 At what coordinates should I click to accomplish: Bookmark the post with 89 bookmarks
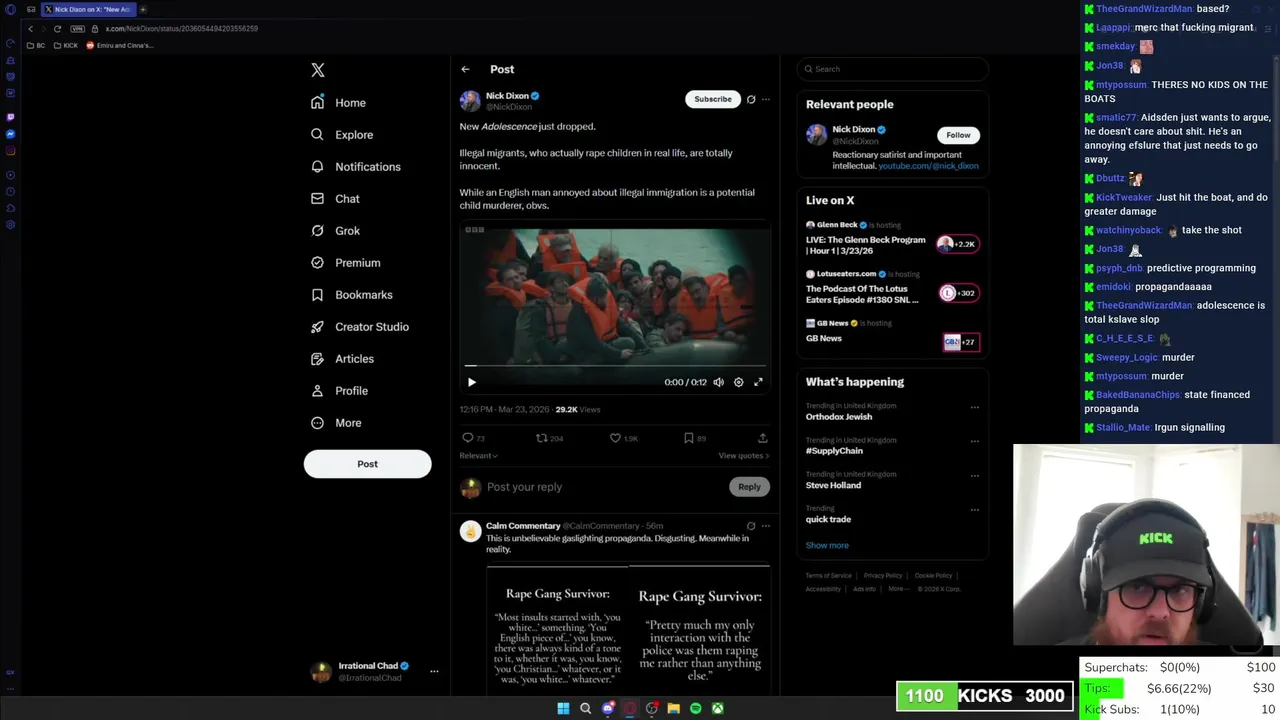pyautogui.click(x=695, y=438)
